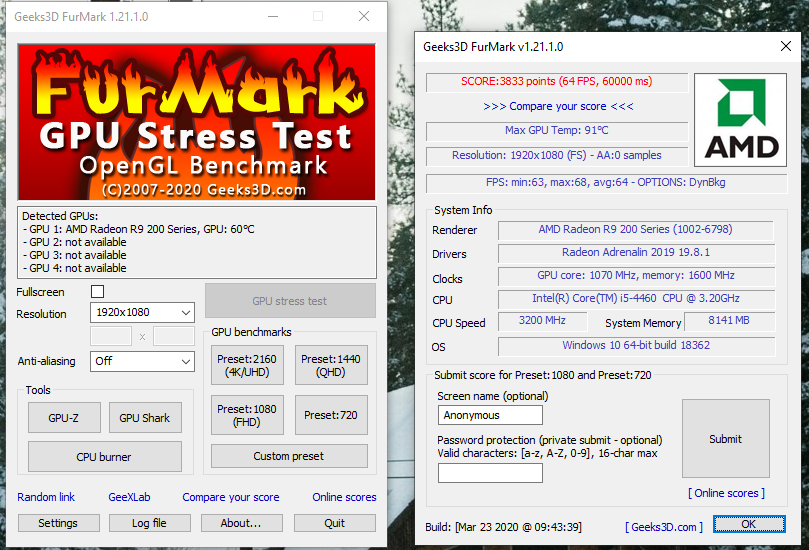Viewport: 809px width, 550px height.
Task: Open the [ Geeks3D.com ] link
Action: (x=664, y=527)
